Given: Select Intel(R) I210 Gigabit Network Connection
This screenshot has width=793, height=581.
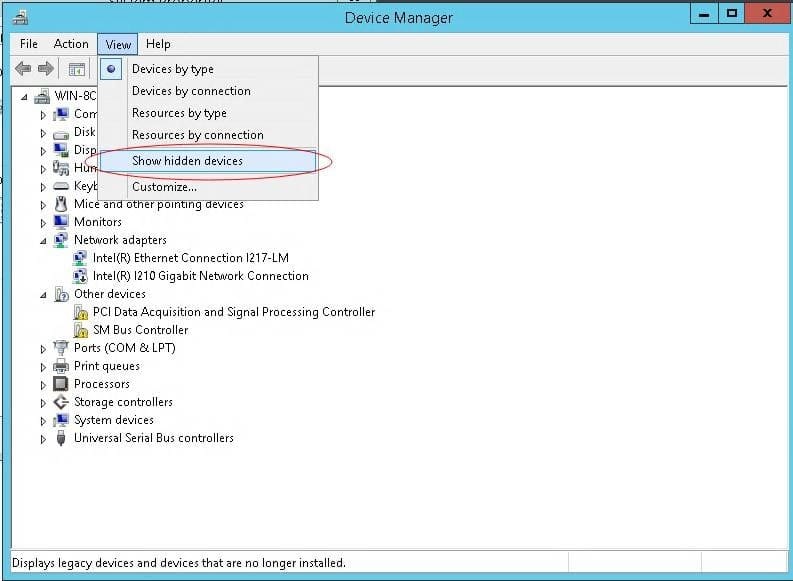Looking at the screenshot, I should pos(200,276).
